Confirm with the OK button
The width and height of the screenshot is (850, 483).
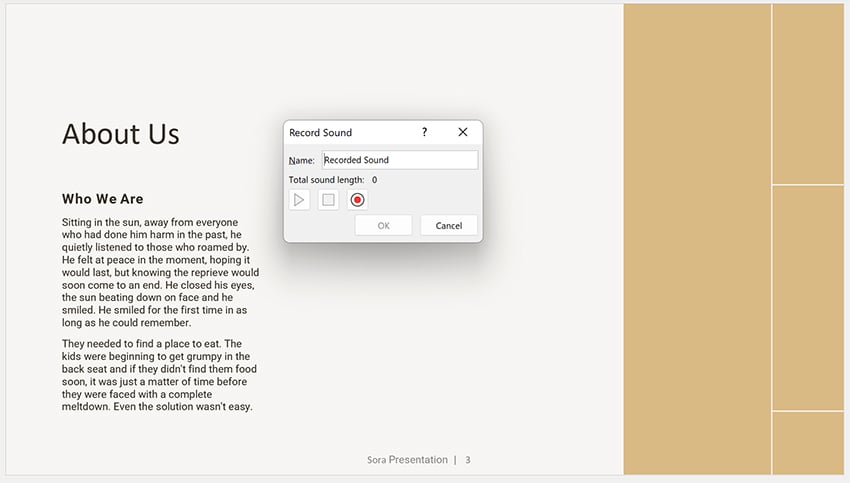(x=383, y=226)
